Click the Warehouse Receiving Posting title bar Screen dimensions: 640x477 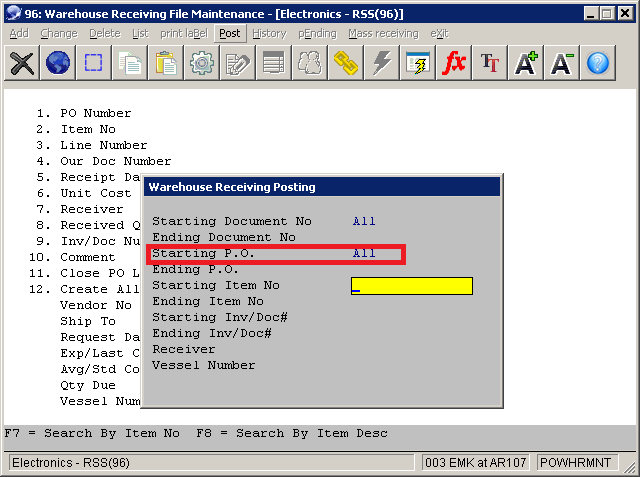322,187
